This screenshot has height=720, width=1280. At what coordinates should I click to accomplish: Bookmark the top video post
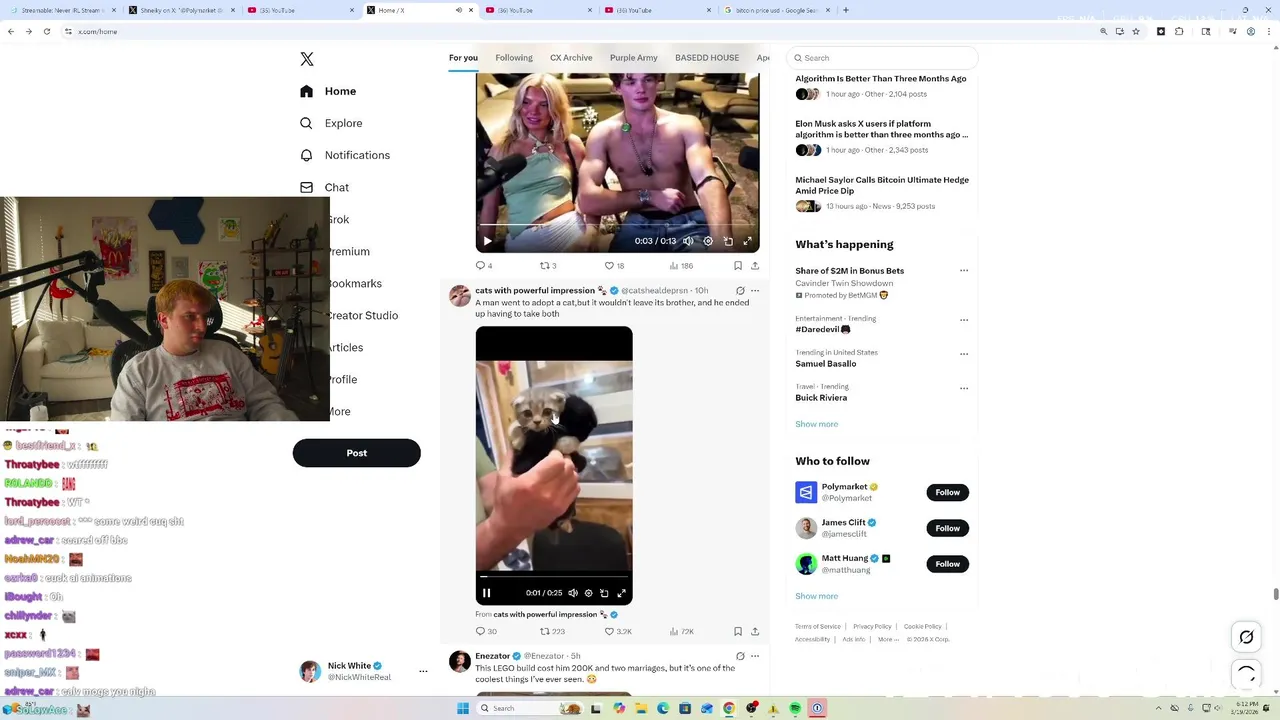tap(738, 266)
